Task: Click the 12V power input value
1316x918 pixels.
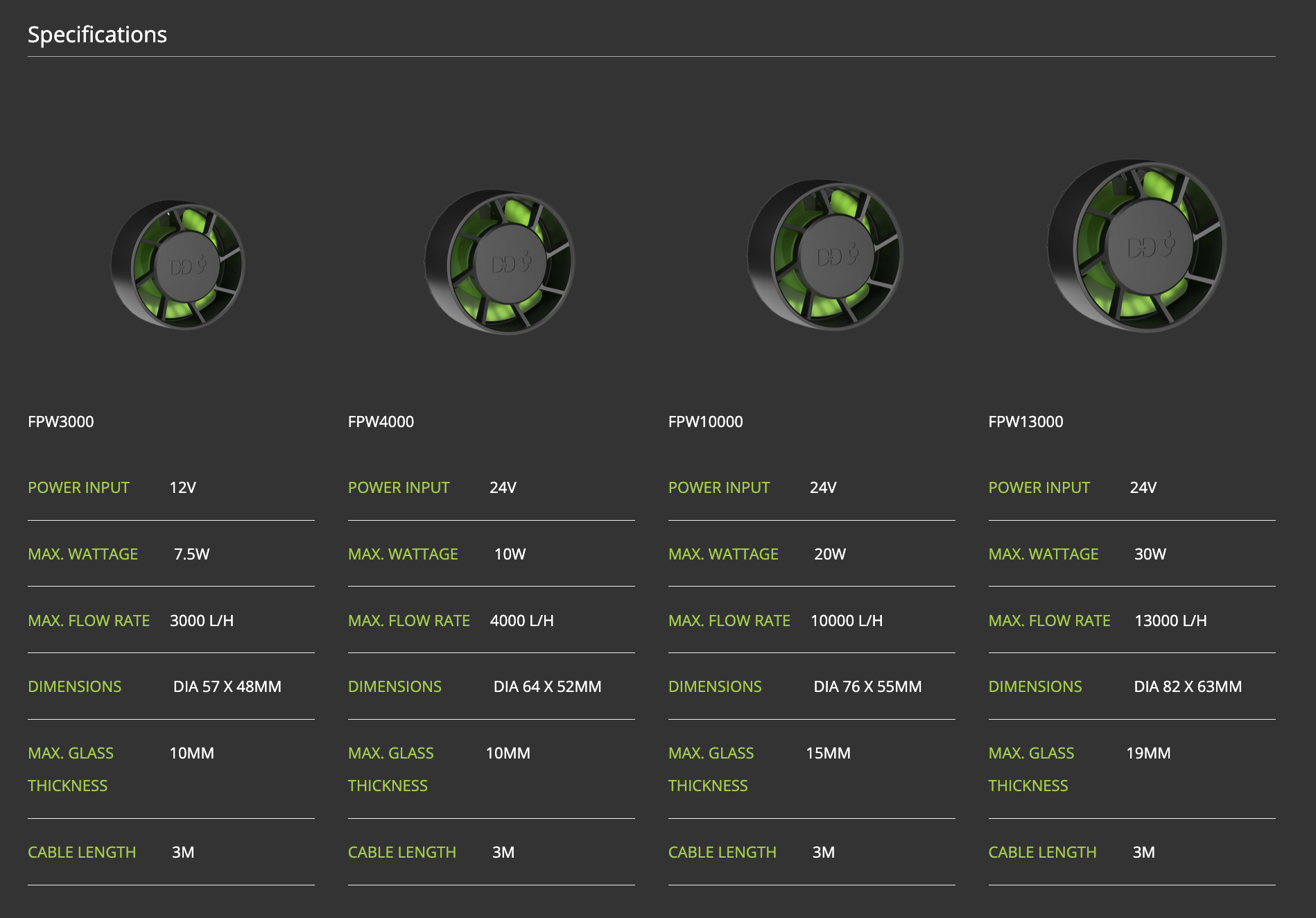Action: point(182,487)
